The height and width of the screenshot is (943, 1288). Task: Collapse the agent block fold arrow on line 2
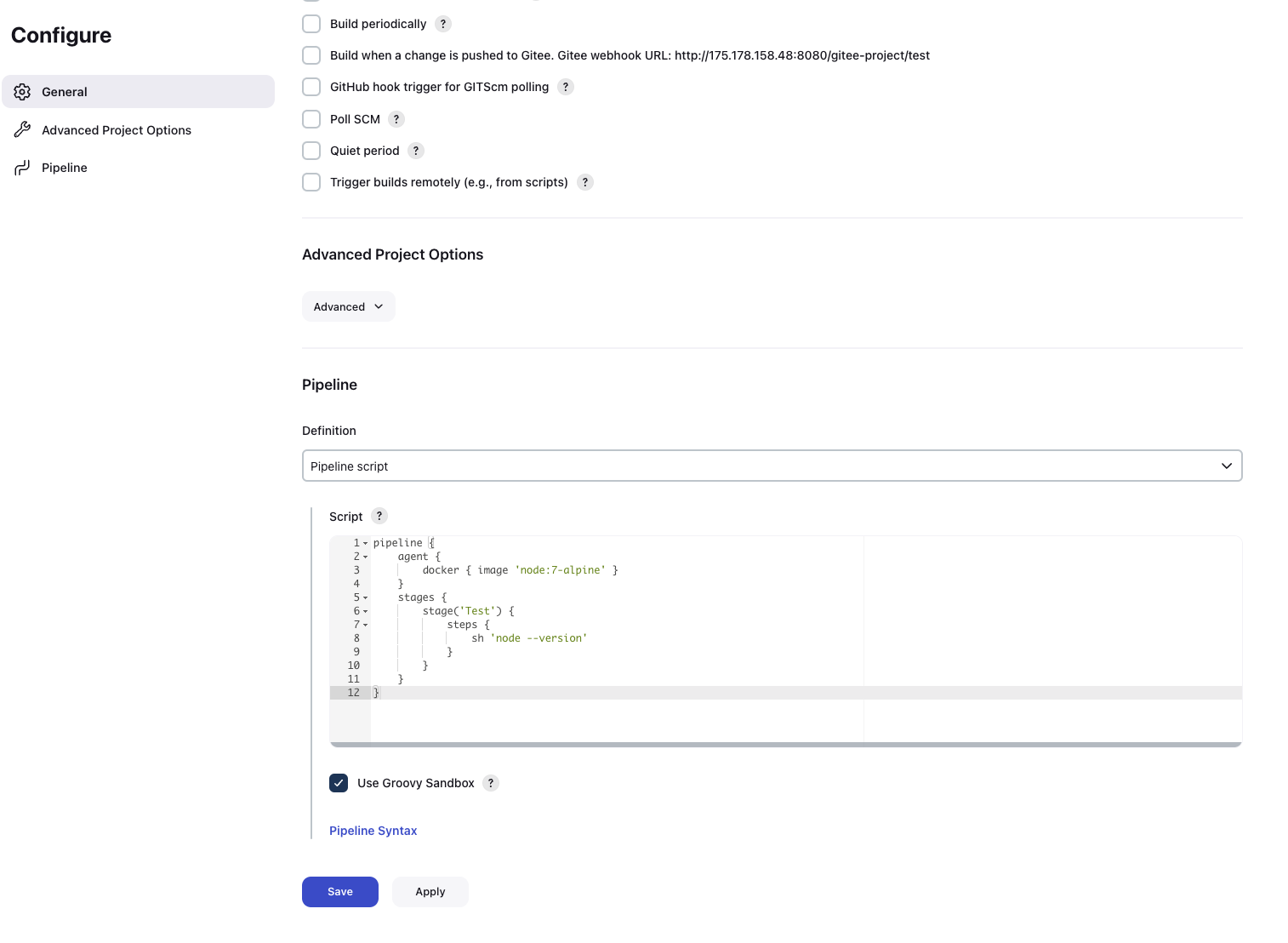pyautogui.click(x=366, y=557)
